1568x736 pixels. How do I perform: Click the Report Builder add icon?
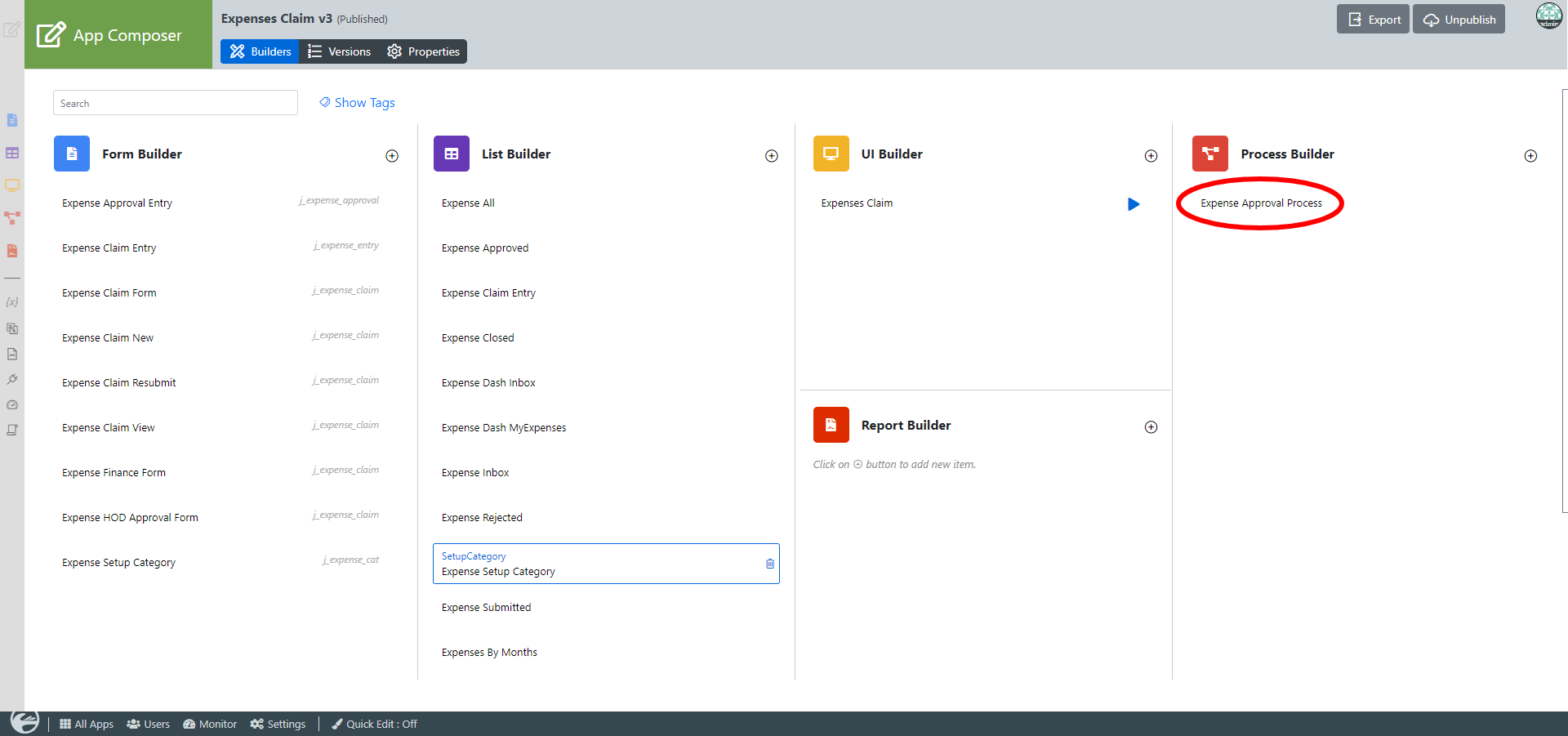1151,427
